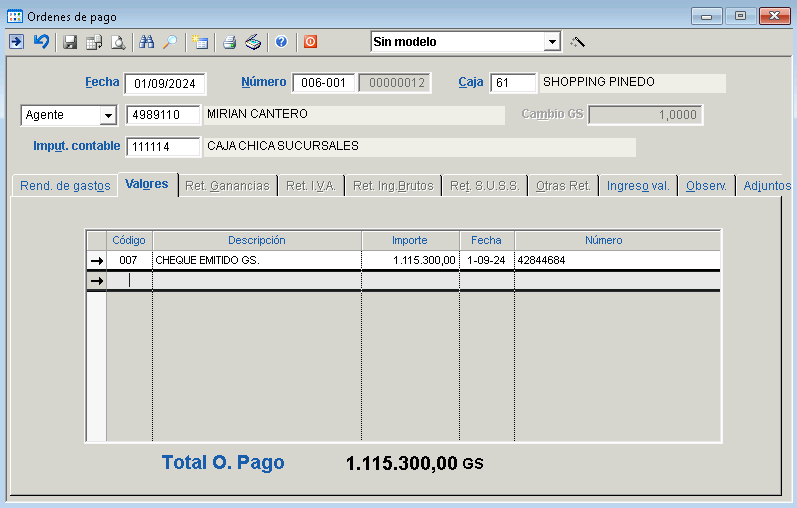Click the undo arrow icon in toolbar
Image resolution: width=797 pixels, height=508 pixels.
(x=41, y=42)
